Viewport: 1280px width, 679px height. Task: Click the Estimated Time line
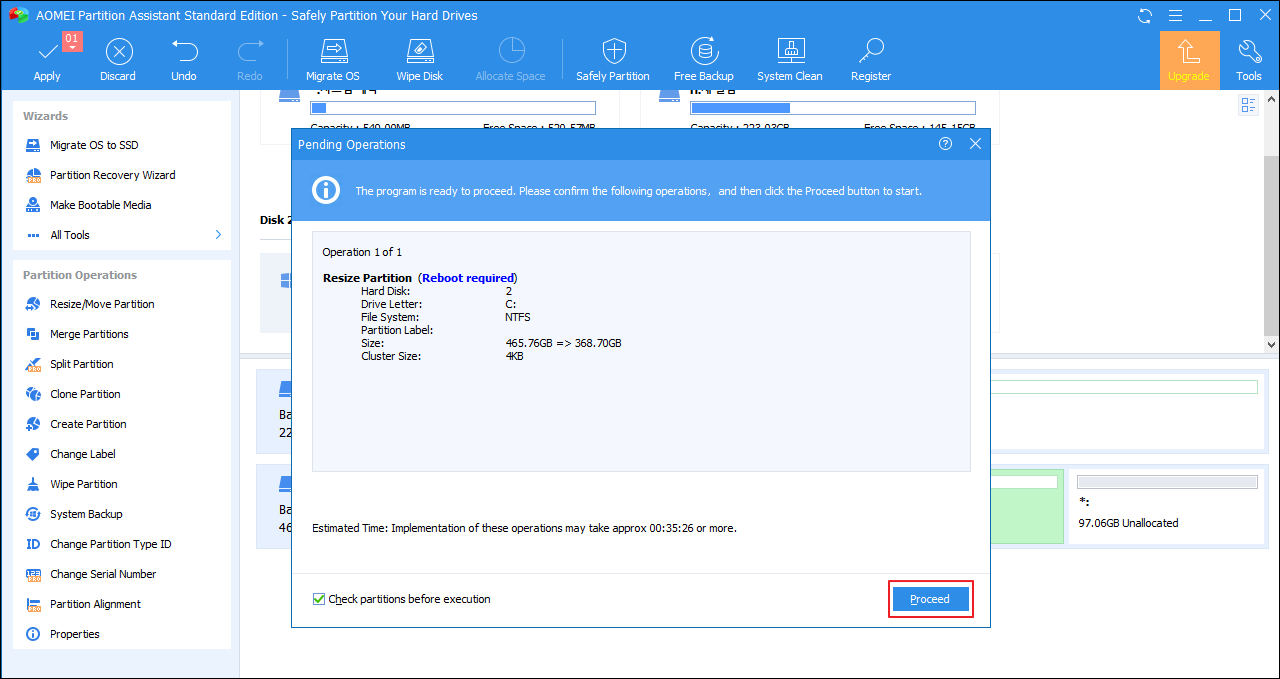click(524, 528)
